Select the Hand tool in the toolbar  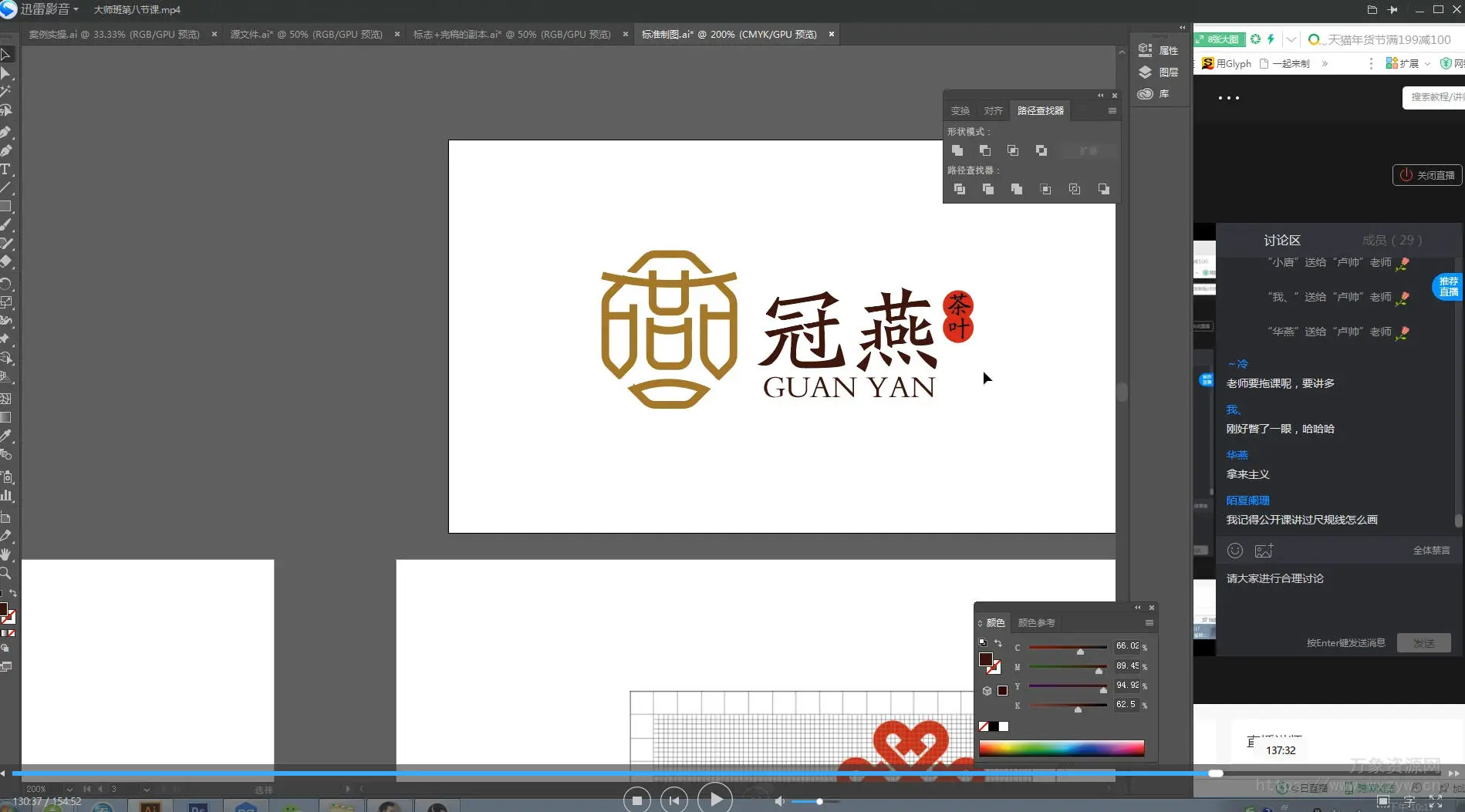click(5, 554)
